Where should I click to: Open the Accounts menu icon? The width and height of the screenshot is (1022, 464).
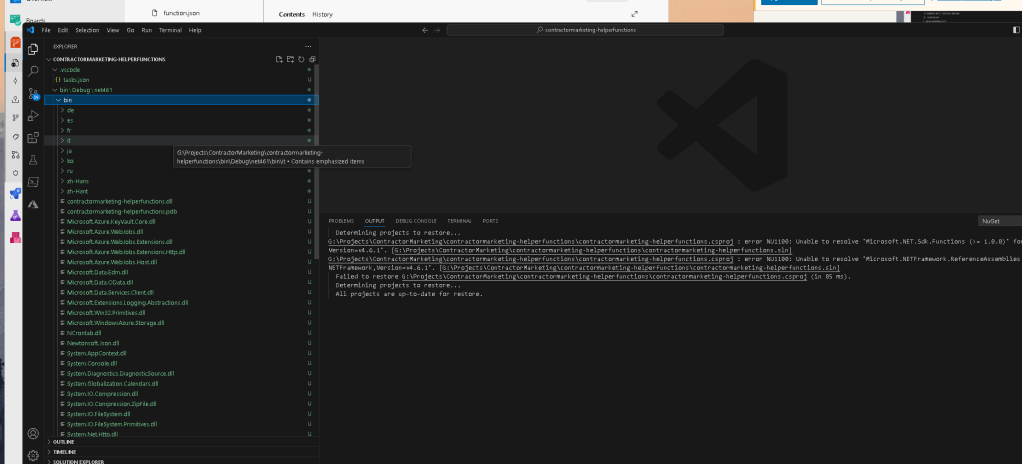click(33, 433)
